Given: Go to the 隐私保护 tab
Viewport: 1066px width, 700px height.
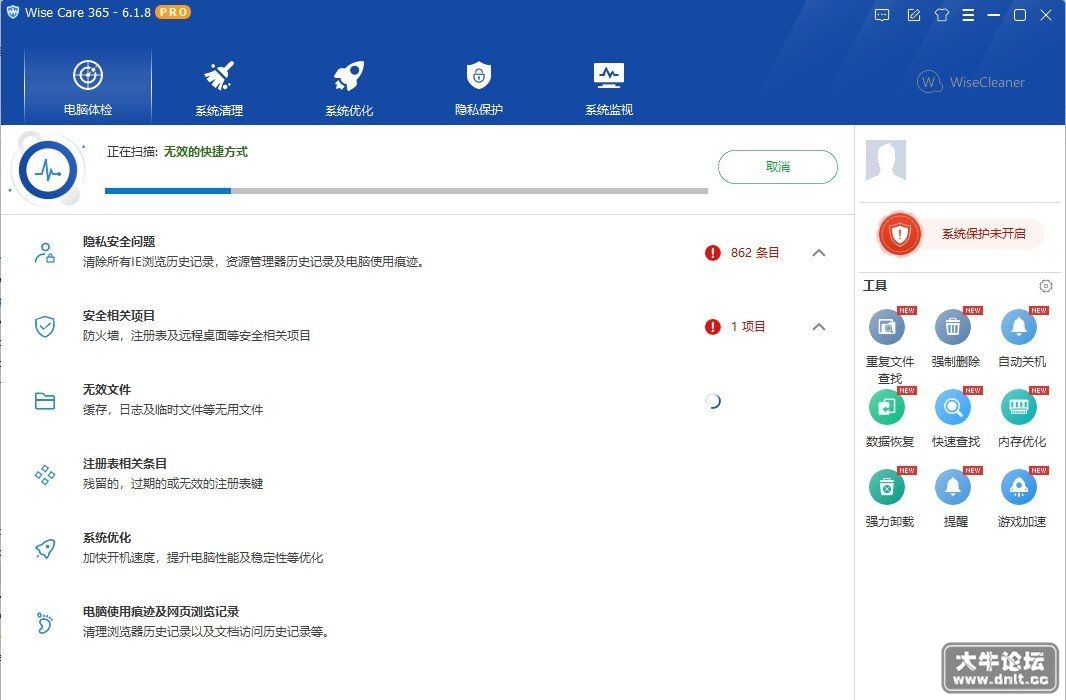Looking at the screenshot, I should [x=479, y=86].
